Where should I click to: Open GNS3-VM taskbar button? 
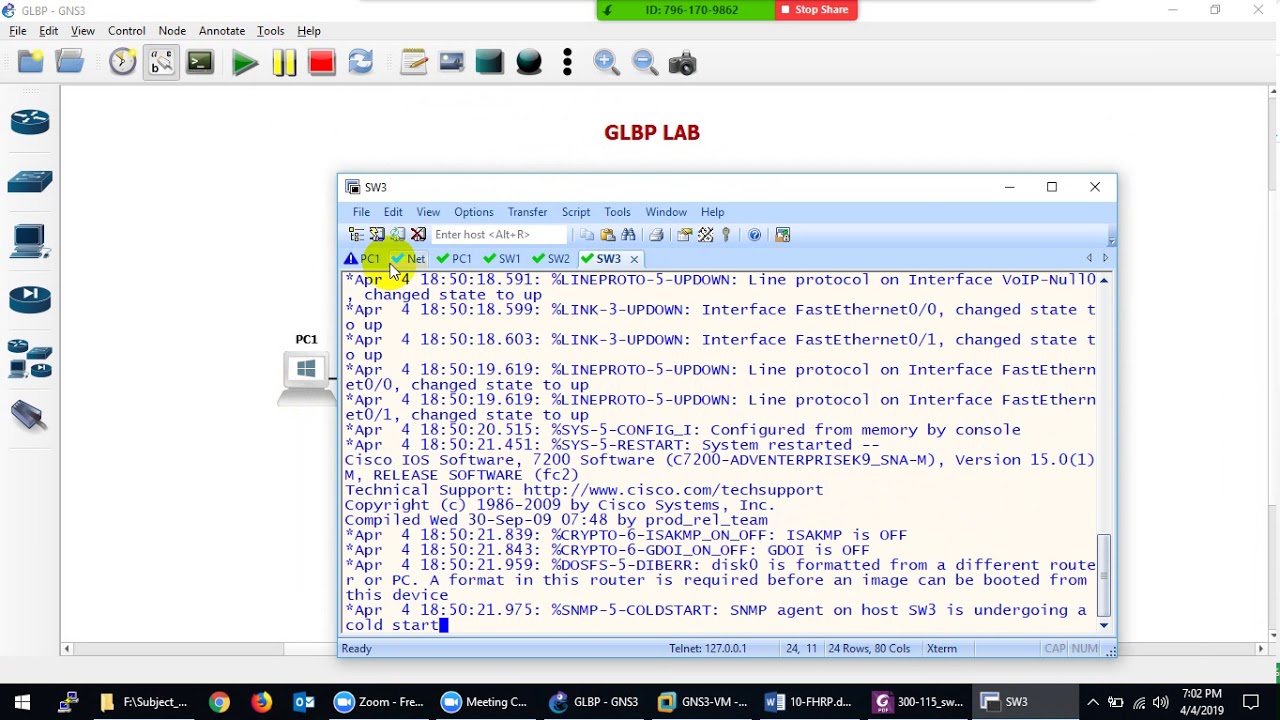pyautogui.click(x=703, y=702)
